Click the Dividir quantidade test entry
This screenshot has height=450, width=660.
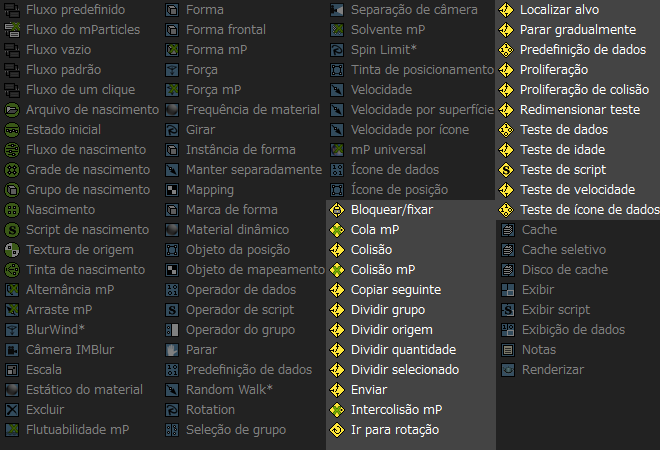point(403,350)
